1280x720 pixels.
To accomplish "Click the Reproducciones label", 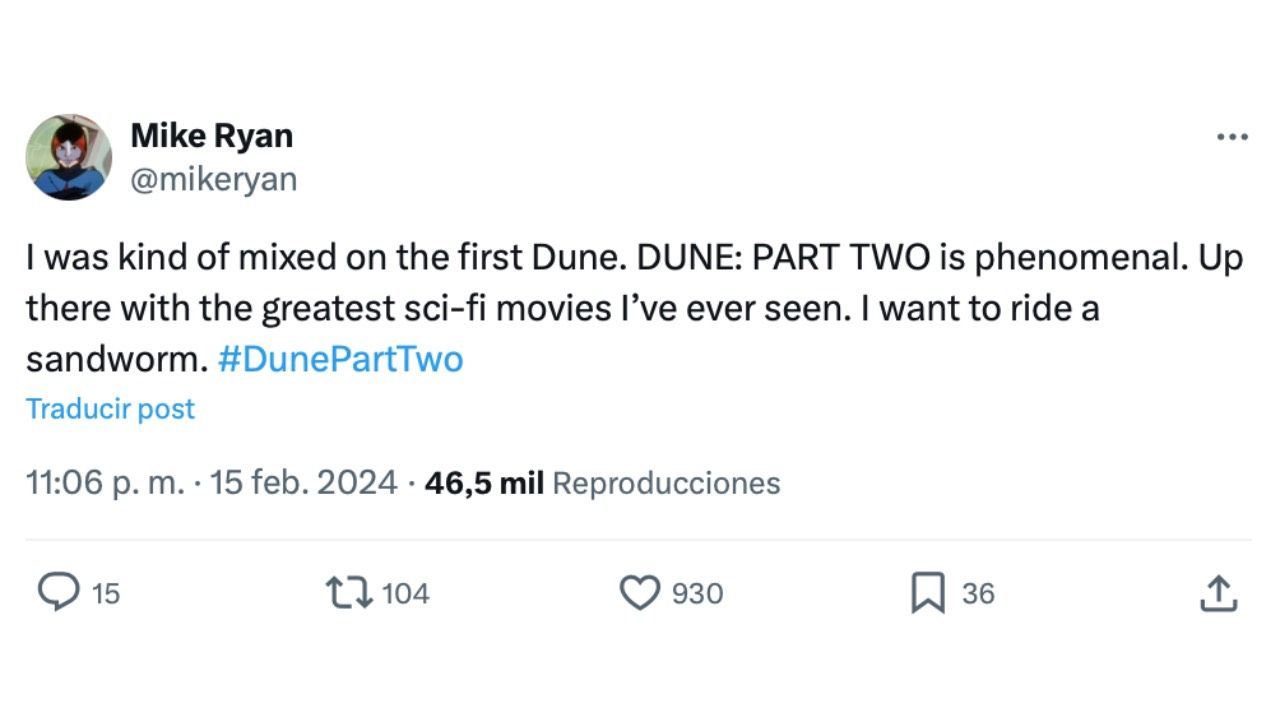I will click(x=666, y=483).
